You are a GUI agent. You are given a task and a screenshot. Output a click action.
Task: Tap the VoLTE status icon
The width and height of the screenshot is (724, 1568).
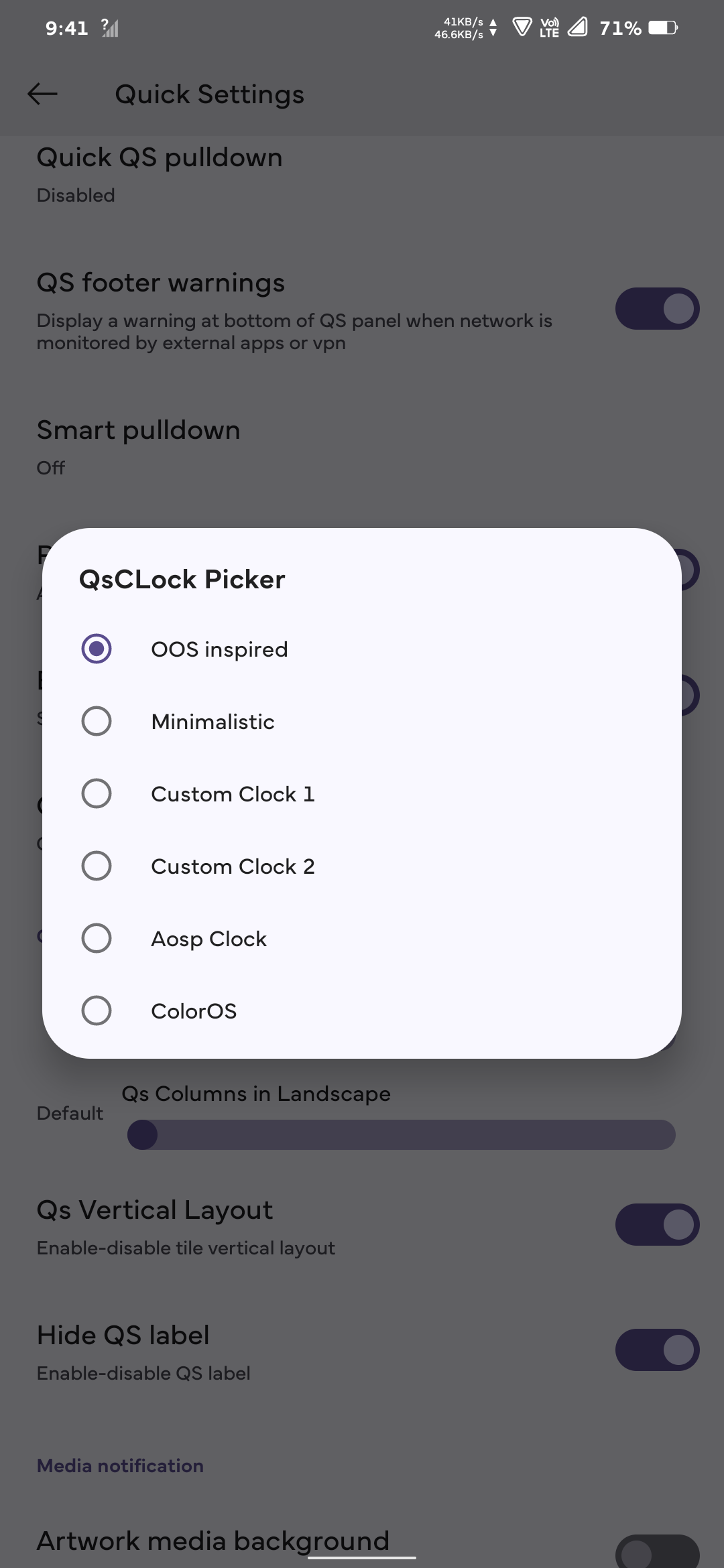[550, 28]
